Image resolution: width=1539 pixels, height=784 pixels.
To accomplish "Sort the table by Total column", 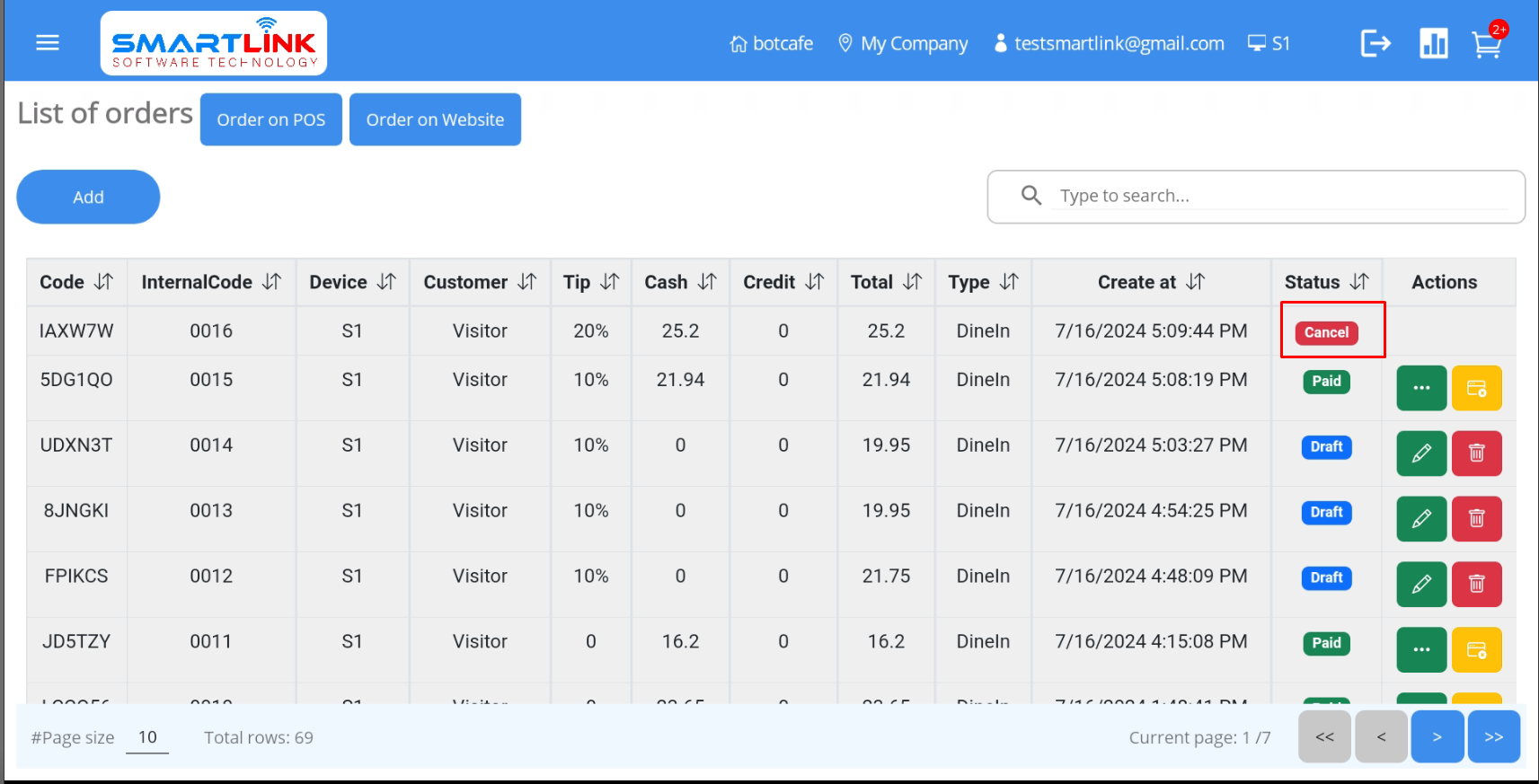I will click(x=913, y=282).
